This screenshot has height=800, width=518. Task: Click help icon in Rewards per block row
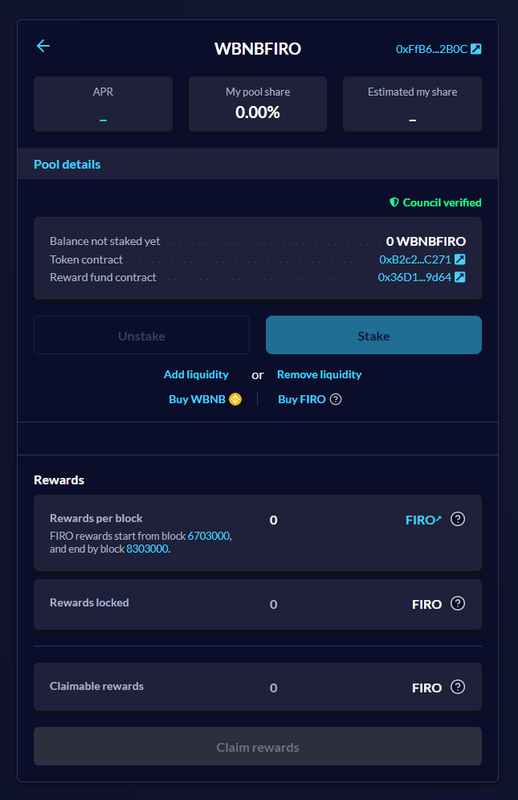tap(458, 519)
